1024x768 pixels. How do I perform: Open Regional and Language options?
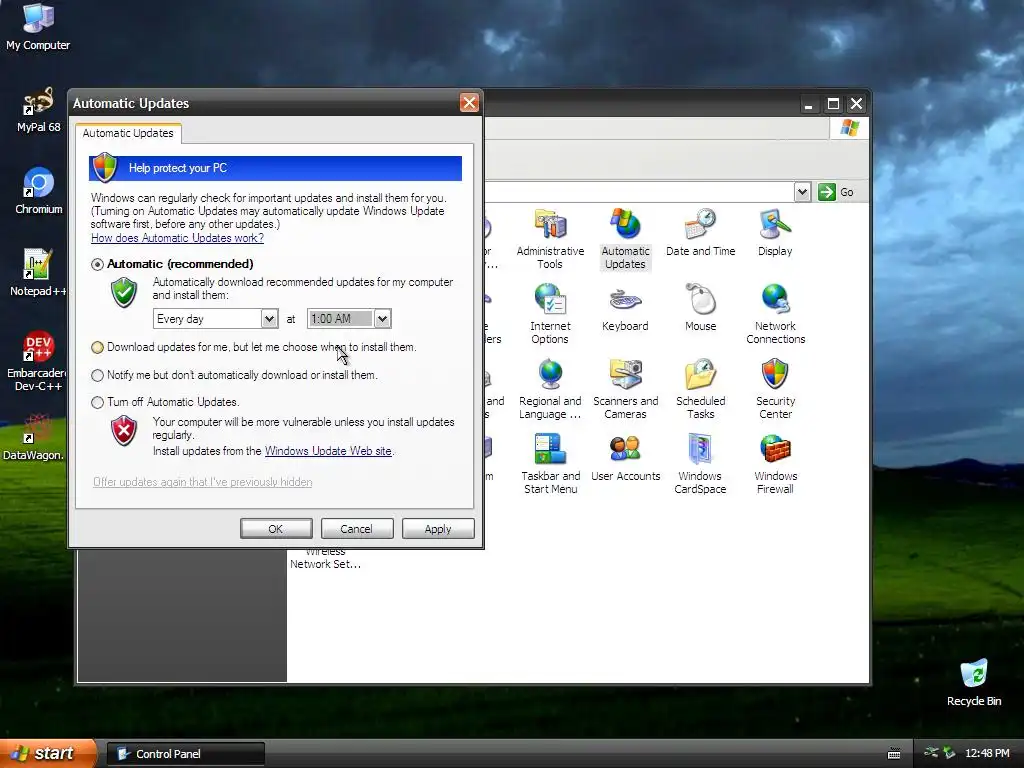[x=550, y=389]
